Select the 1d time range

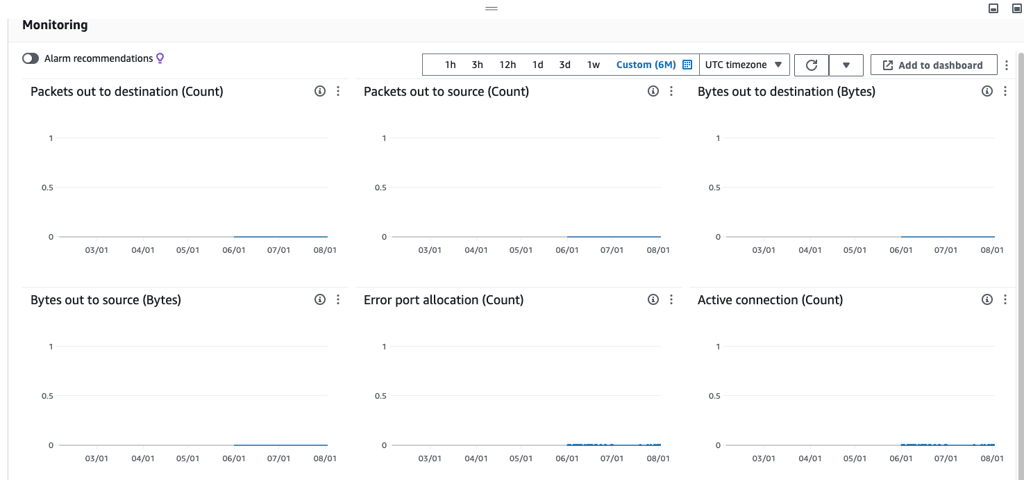[537, 65]
